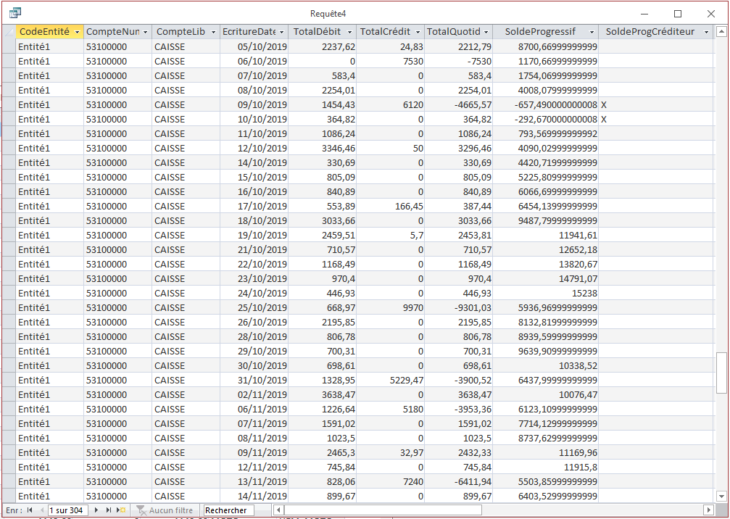Expand the TotalDébit column dropdown arrow
The height and width of the screenshot is (519, 730).
point(350,32)
